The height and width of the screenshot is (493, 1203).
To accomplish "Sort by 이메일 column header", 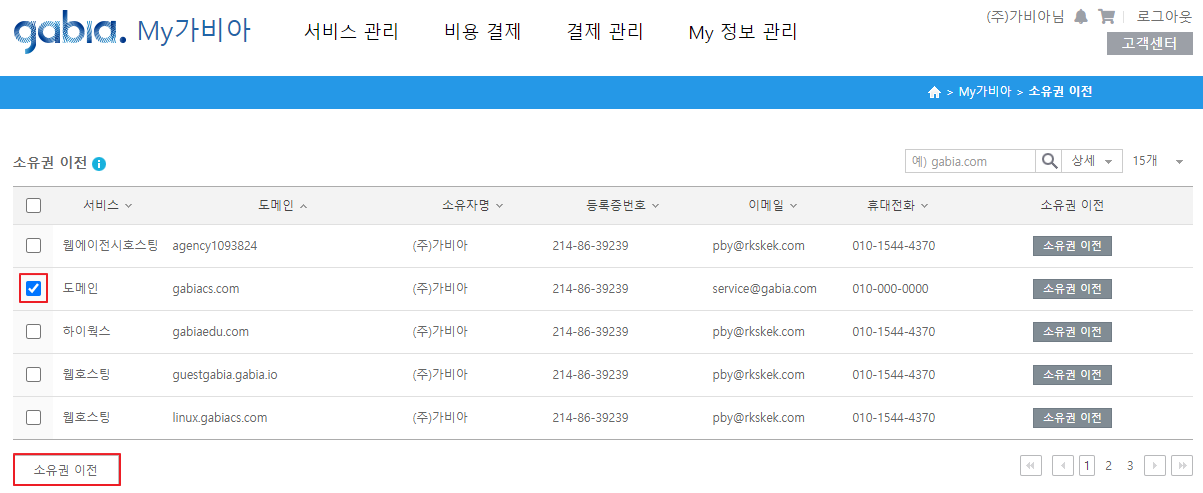I will [x=772, y=205].
